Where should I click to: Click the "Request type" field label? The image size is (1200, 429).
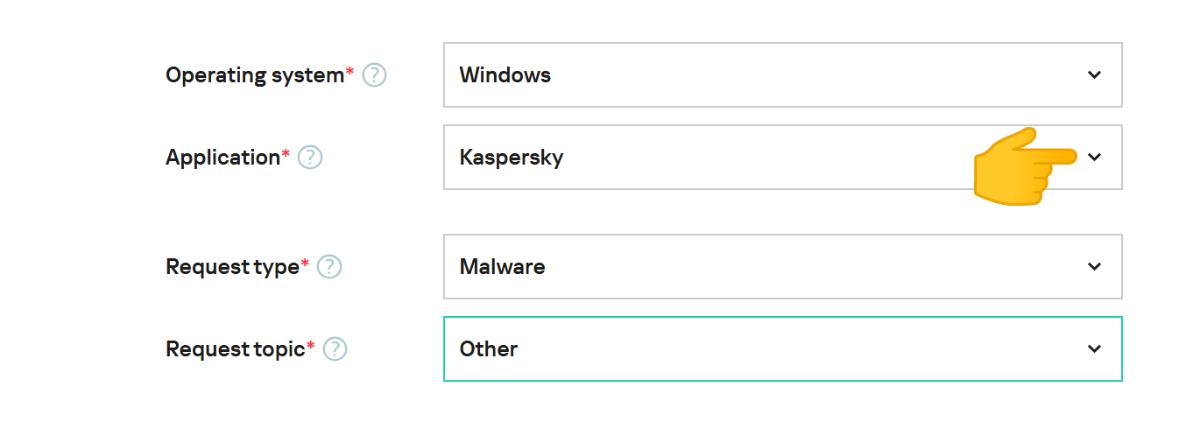[x=232, y=267]
